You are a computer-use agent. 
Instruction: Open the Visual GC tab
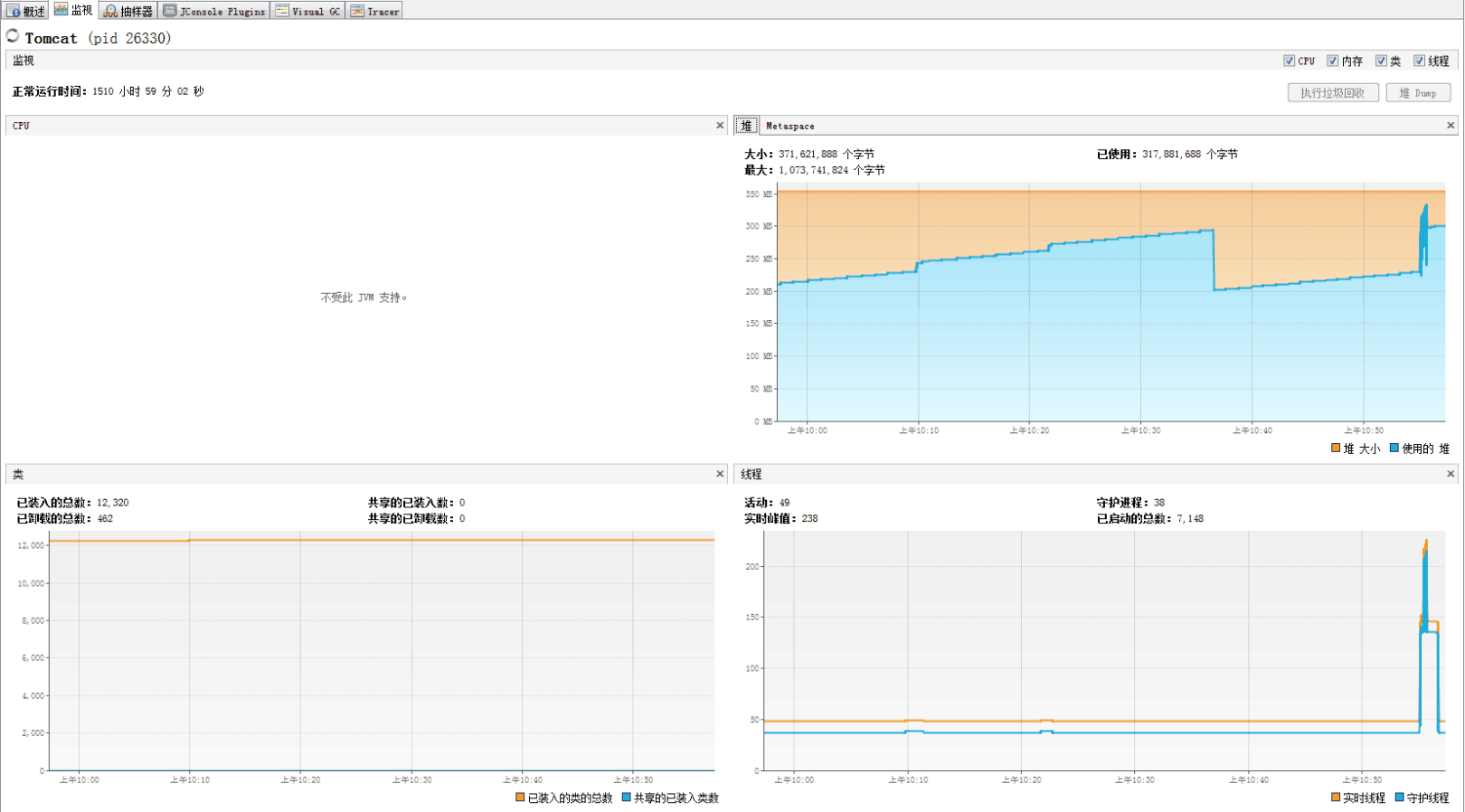(x=308, y=11)
